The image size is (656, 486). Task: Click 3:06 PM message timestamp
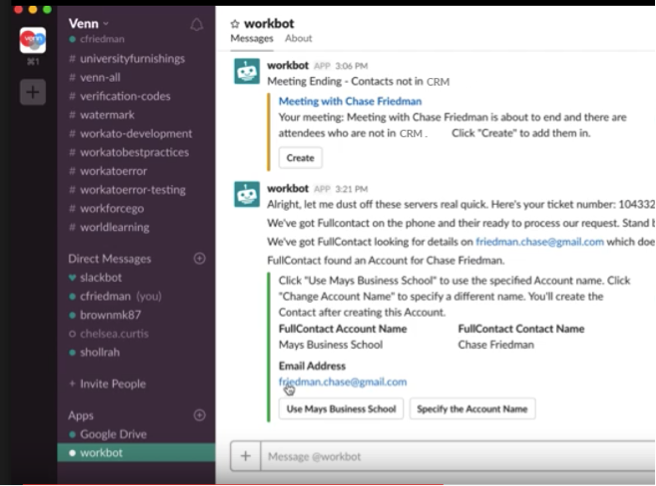coord(351,66)
